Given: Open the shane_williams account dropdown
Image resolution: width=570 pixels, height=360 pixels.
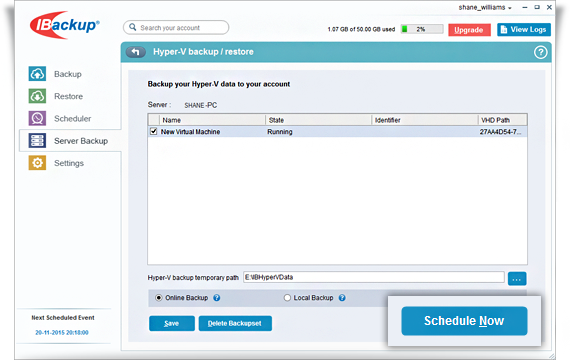Looking at the screenshot, I should click(x=485, y=7).
